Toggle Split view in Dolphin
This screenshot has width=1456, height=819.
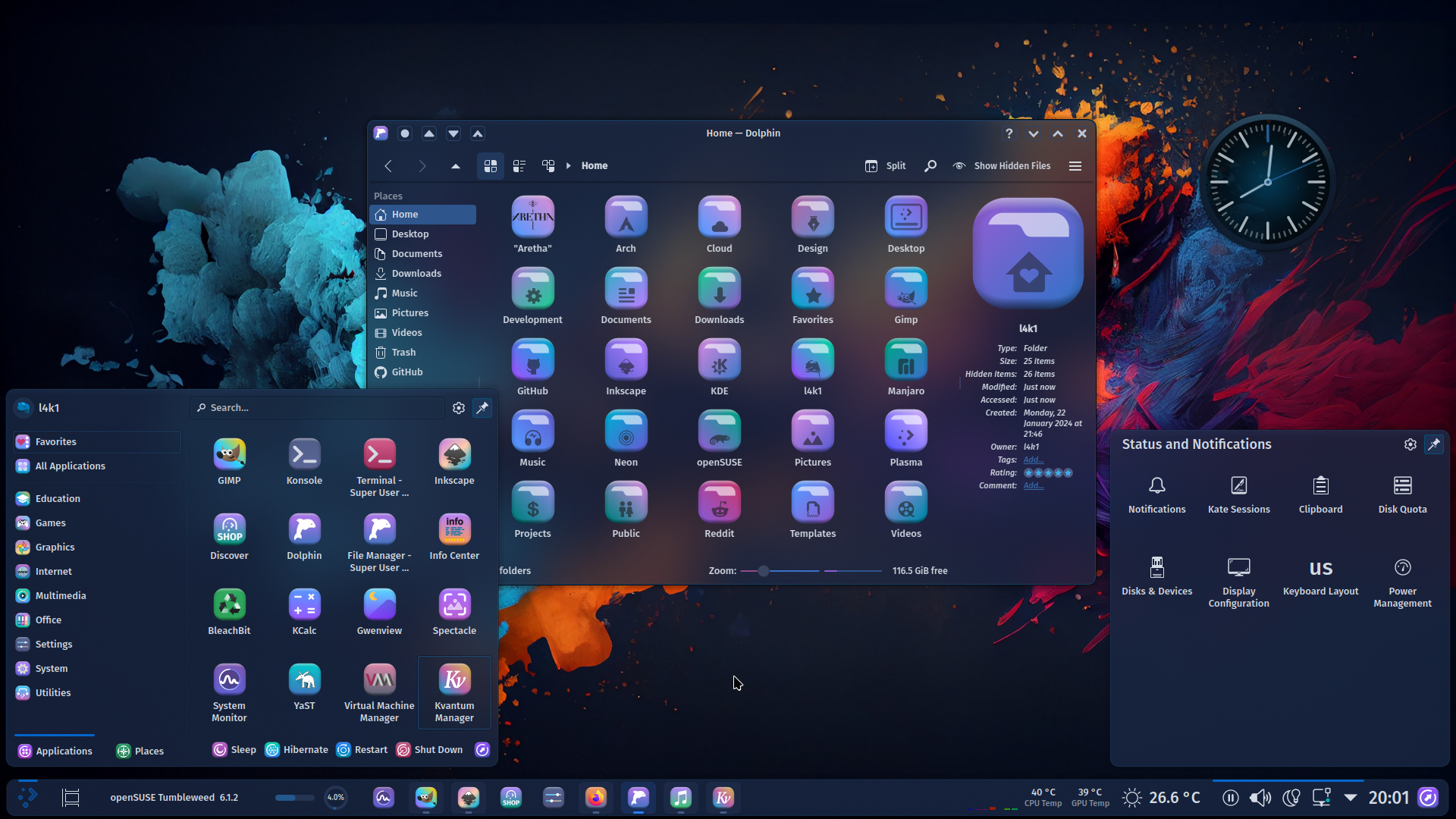(886, 165)
